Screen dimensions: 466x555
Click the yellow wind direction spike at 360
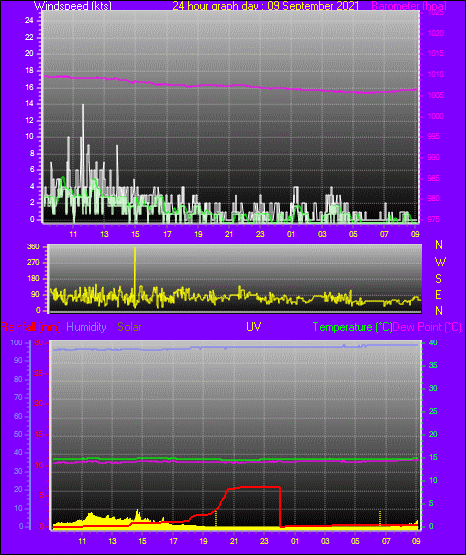click(x=135, y=248)
